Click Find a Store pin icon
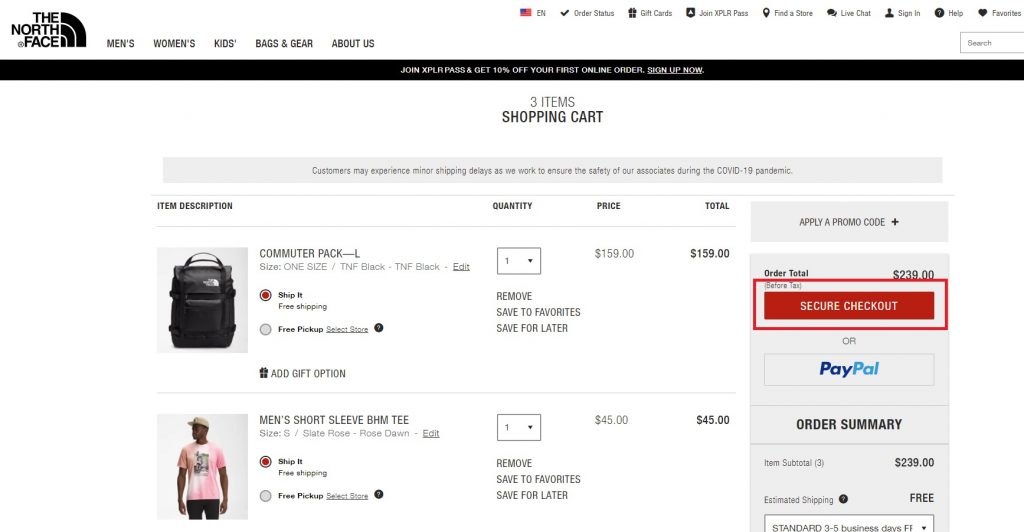 click(766, 13)
